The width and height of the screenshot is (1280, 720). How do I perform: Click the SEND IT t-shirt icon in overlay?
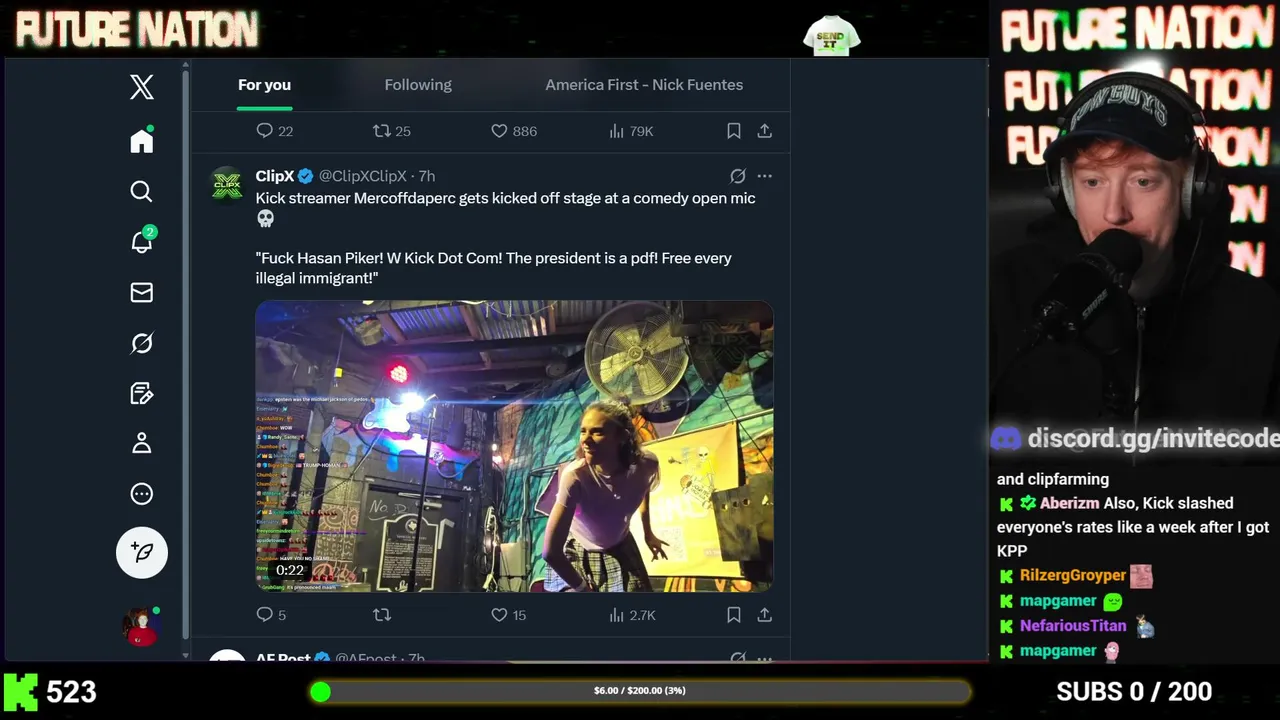831,36
